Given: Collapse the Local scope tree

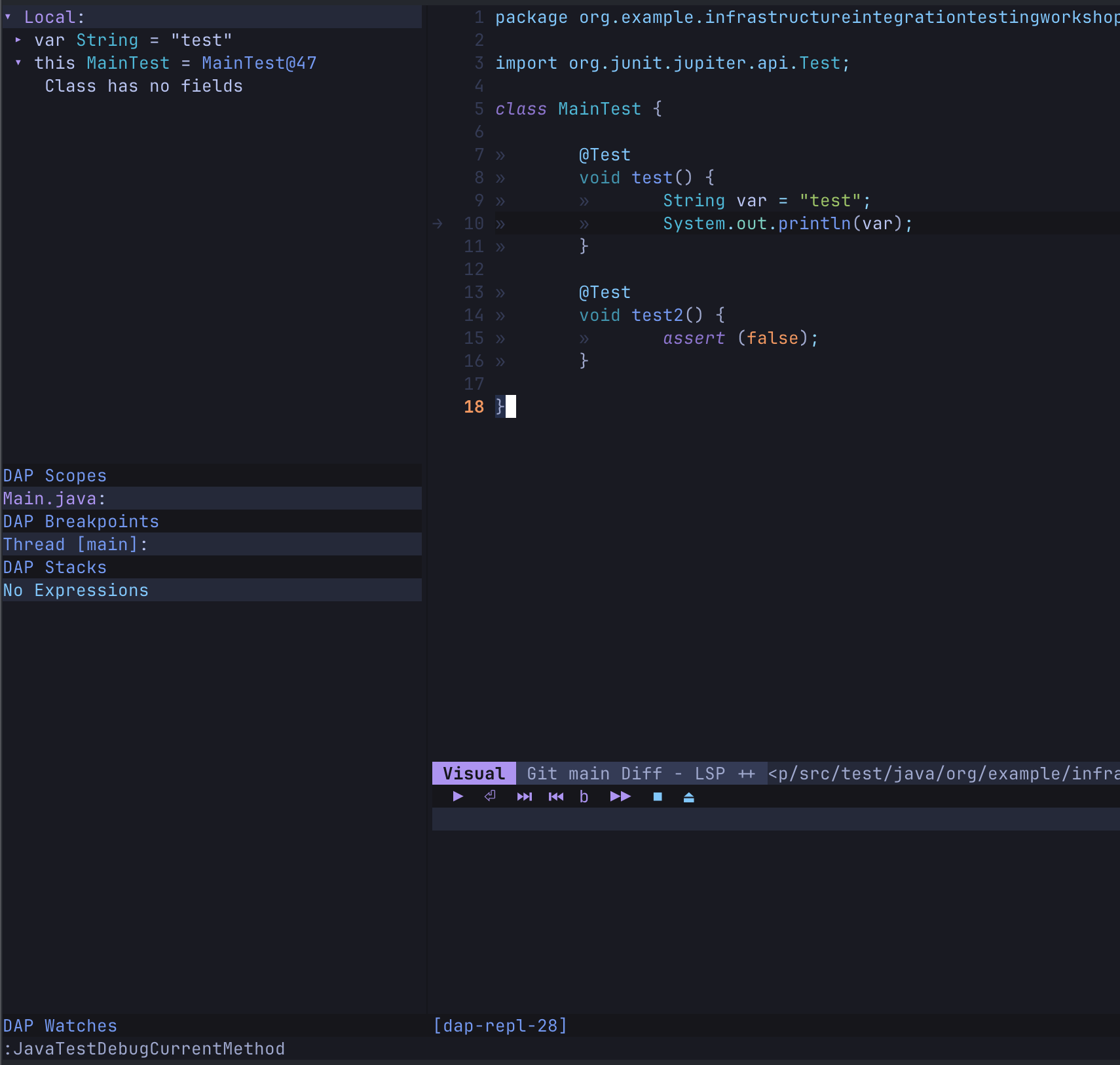Looking at the screenshot, I should (x=9, y=17).
